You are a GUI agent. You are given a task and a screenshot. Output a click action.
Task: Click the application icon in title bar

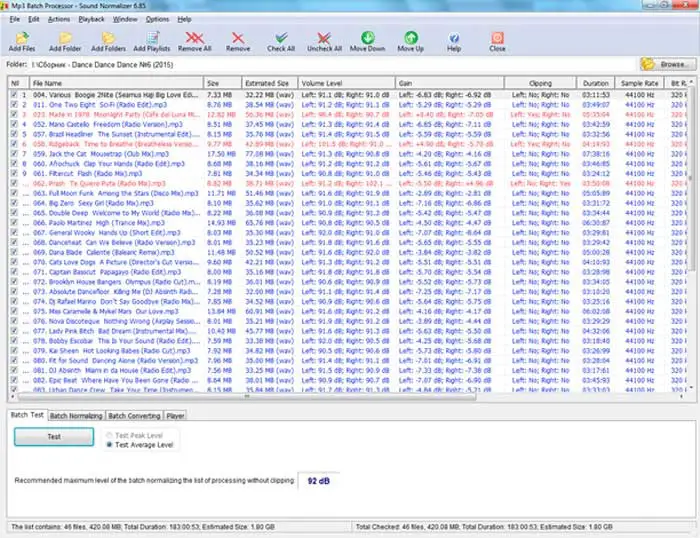tap(4, 5)
